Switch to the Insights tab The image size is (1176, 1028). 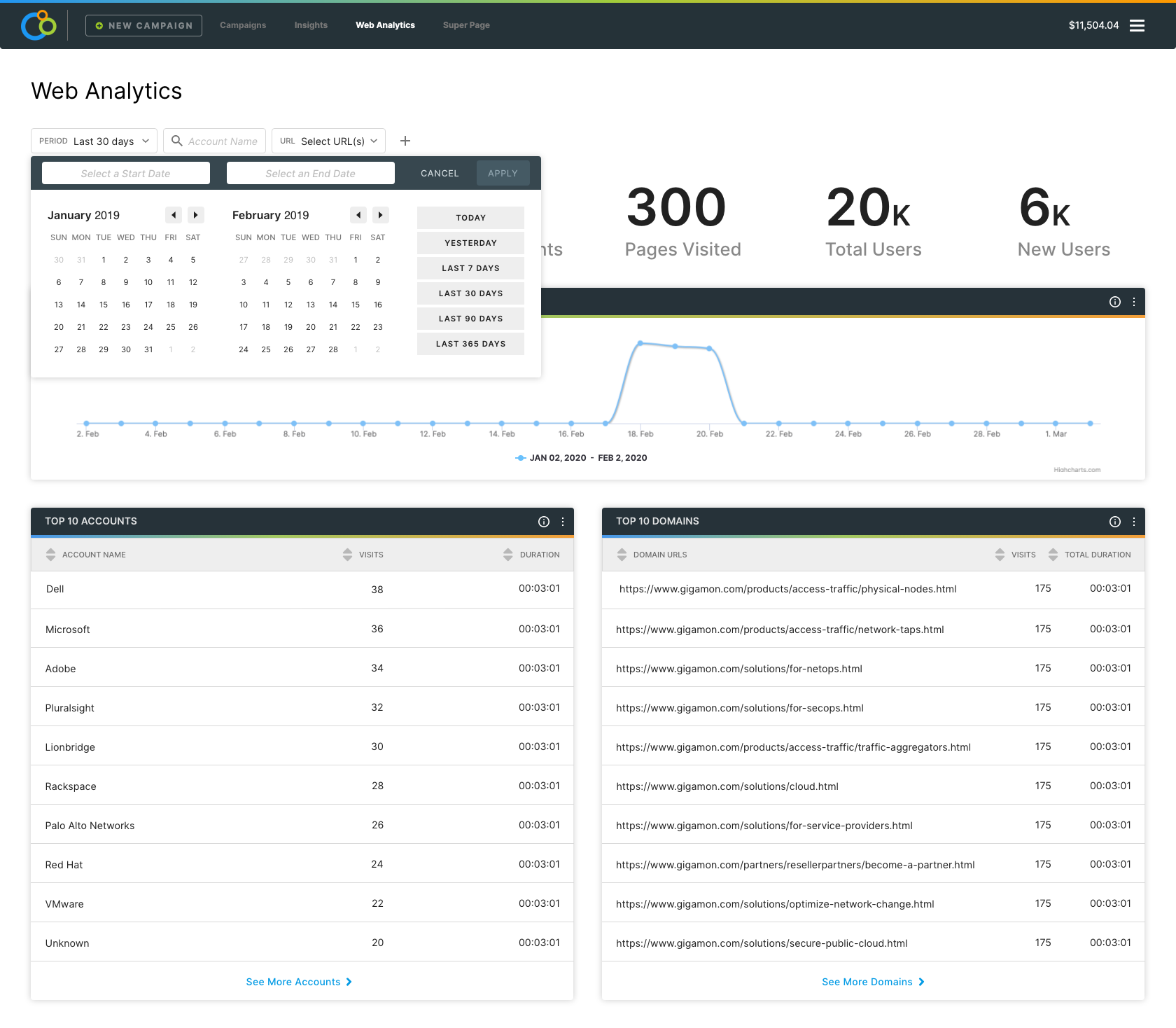(x=311, y=25)
